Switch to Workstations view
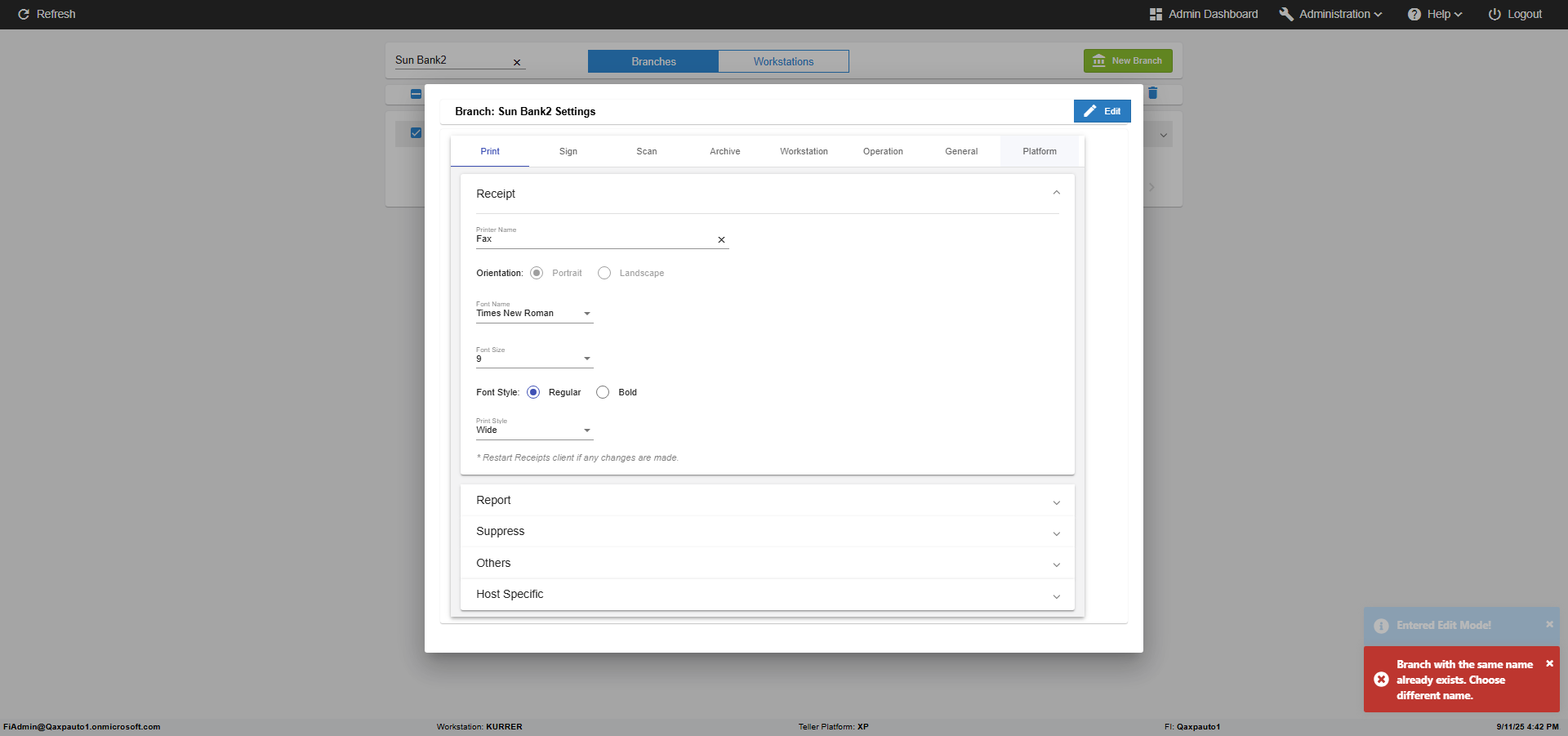The width and height of the screenshot is (1568, 736). click(784, 61)
